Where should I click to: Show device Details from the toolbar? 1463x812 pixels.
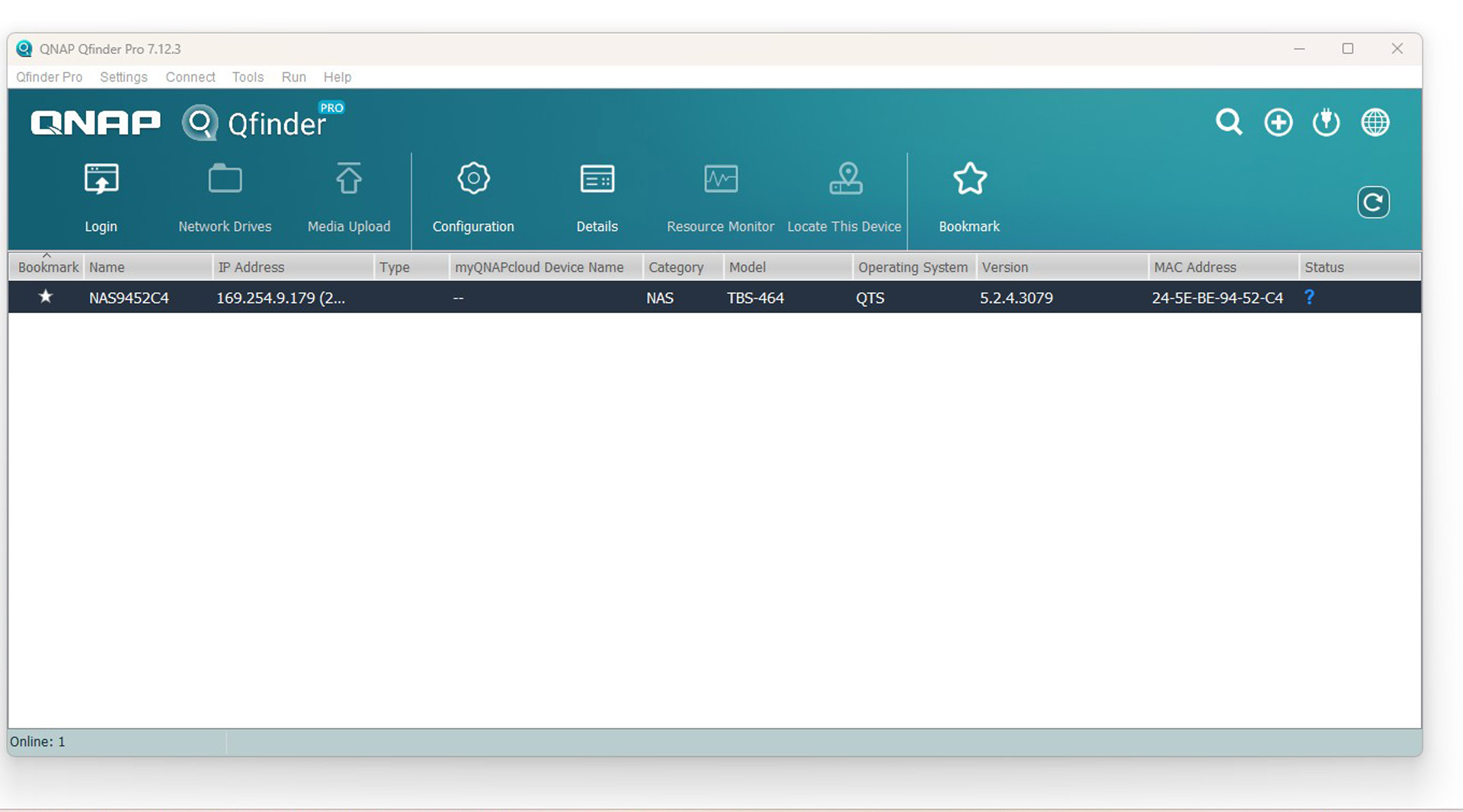tap(597, 181)
